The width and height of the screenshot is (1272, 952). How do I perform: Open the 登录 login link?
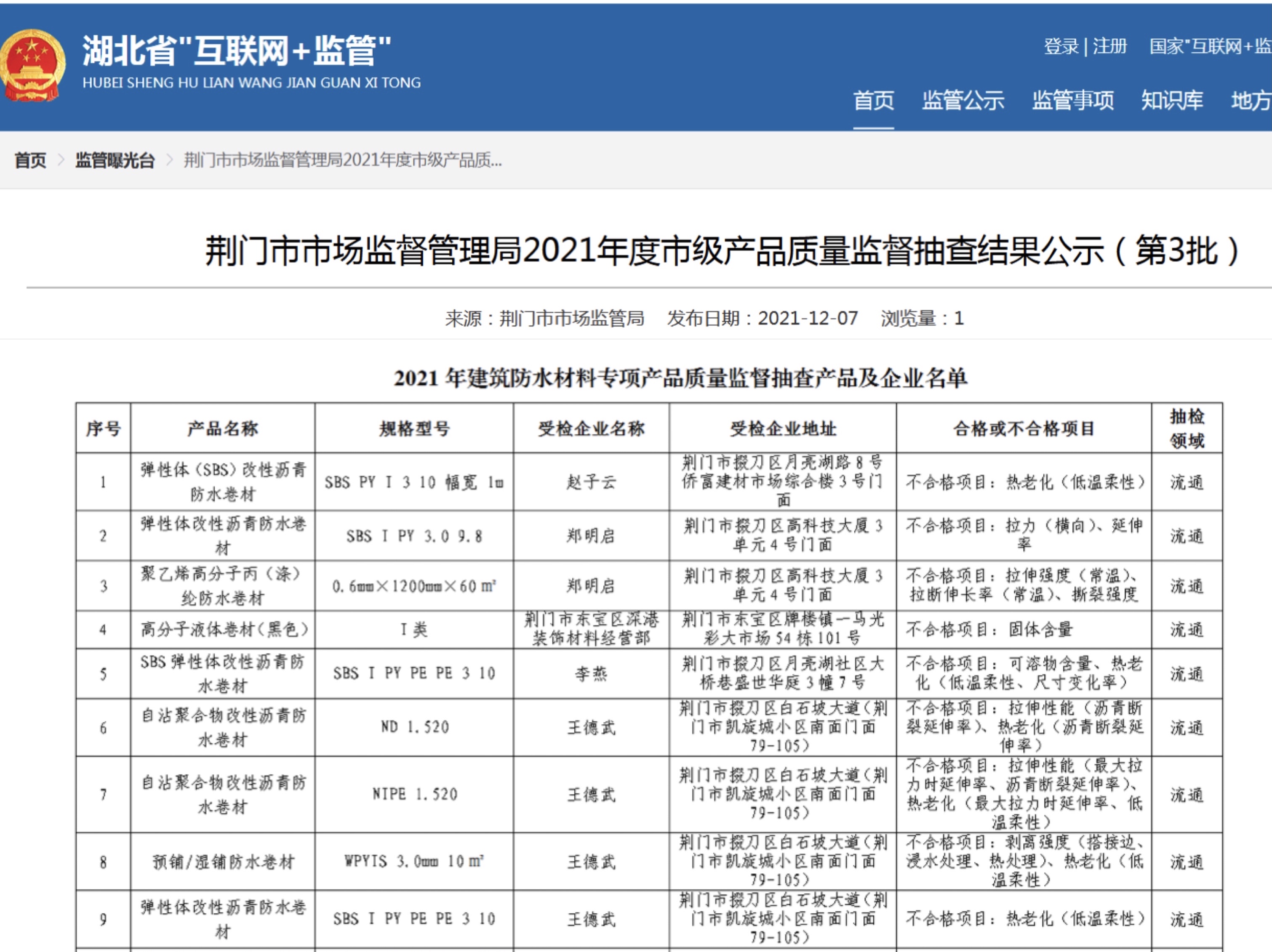(x=1061, y=47)
